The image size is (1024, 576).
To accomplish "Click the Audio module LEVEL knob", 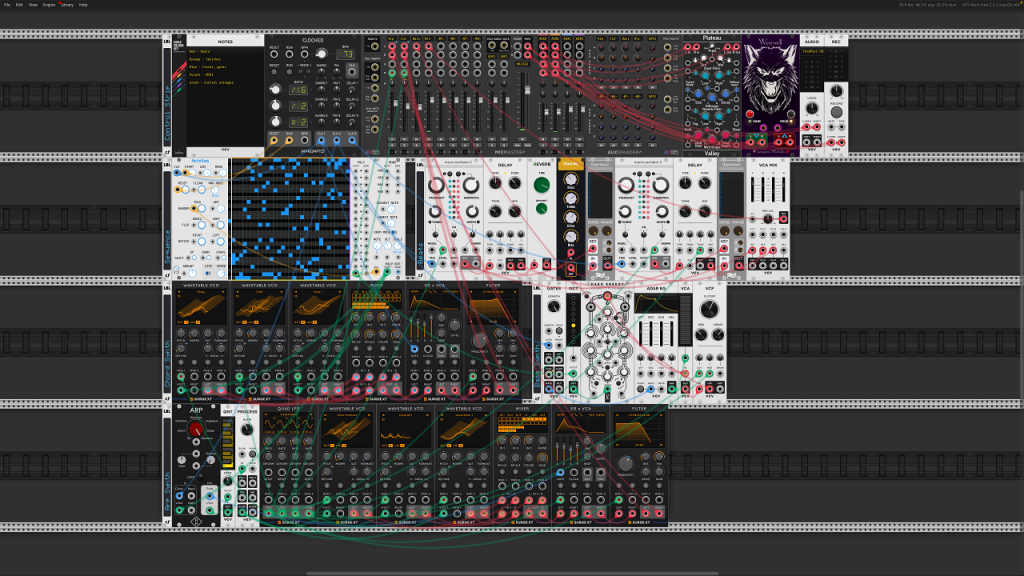I will pyautogui.click(x=812, y=108).
